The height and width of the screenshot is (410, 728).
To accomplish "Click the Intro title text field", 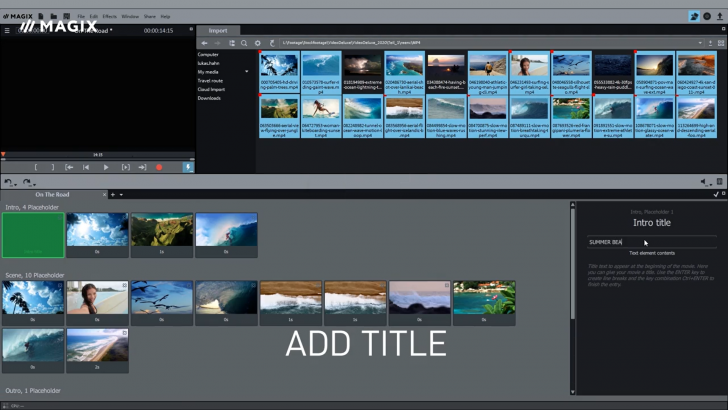I will point(651,242).
